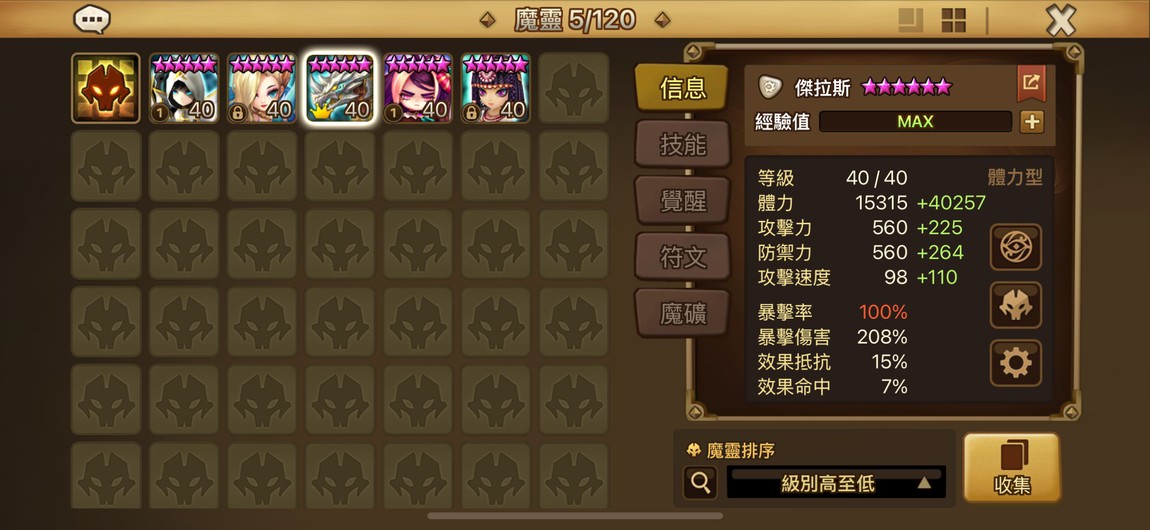Screen dimensions: 1150x530
Task: Click the 收集 button
Action: pos(1012,468)
